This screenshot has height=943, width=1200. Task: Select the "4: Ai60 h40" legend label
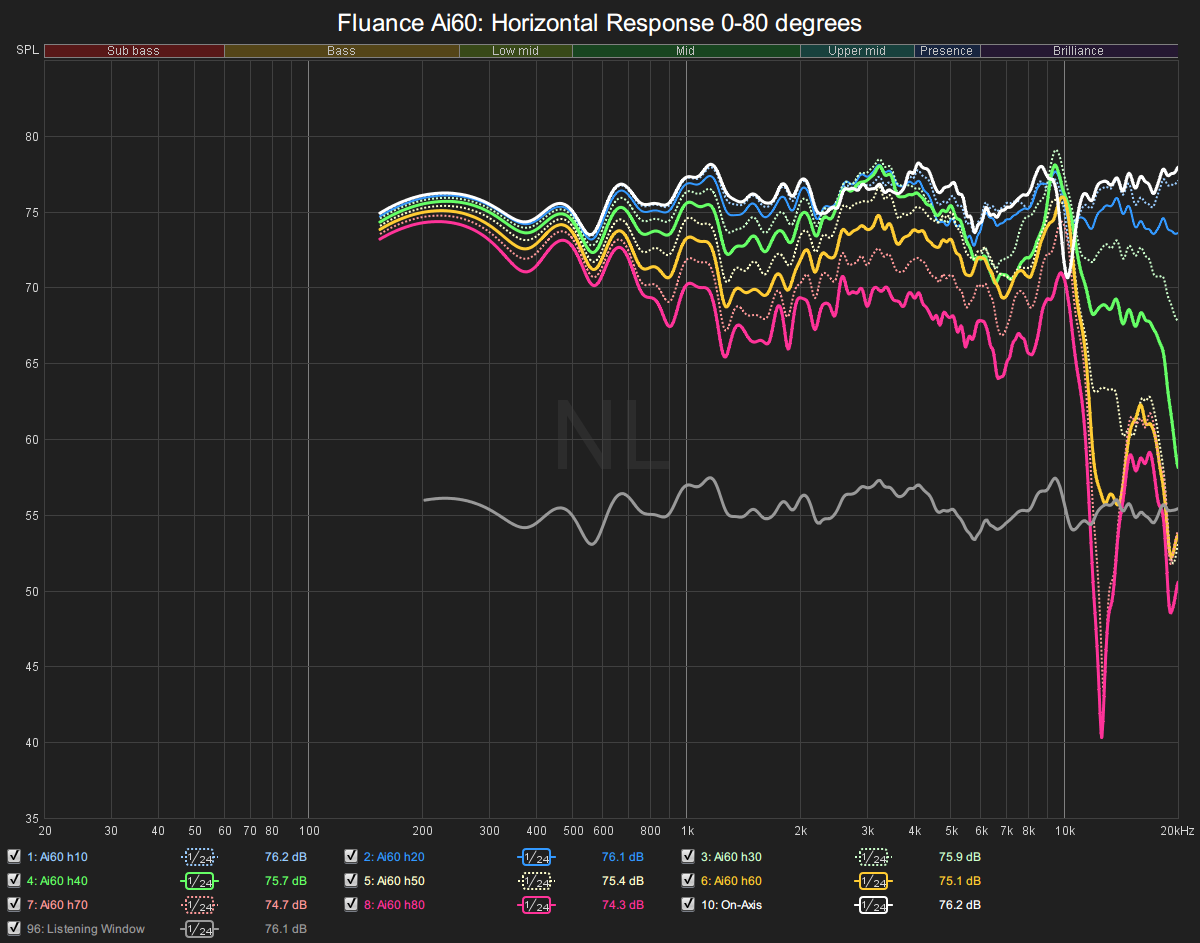(57, 881)
